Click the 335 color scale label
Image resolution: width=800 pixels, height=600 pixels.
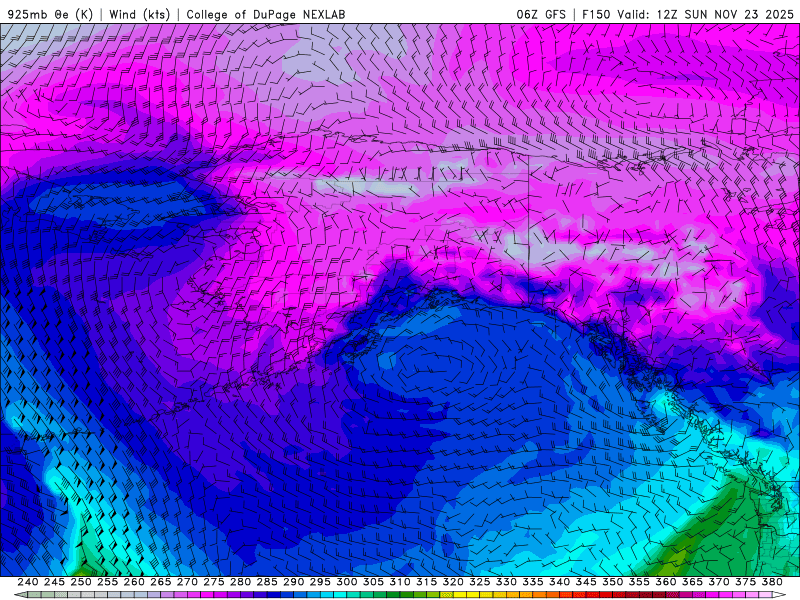pos(533,582)
